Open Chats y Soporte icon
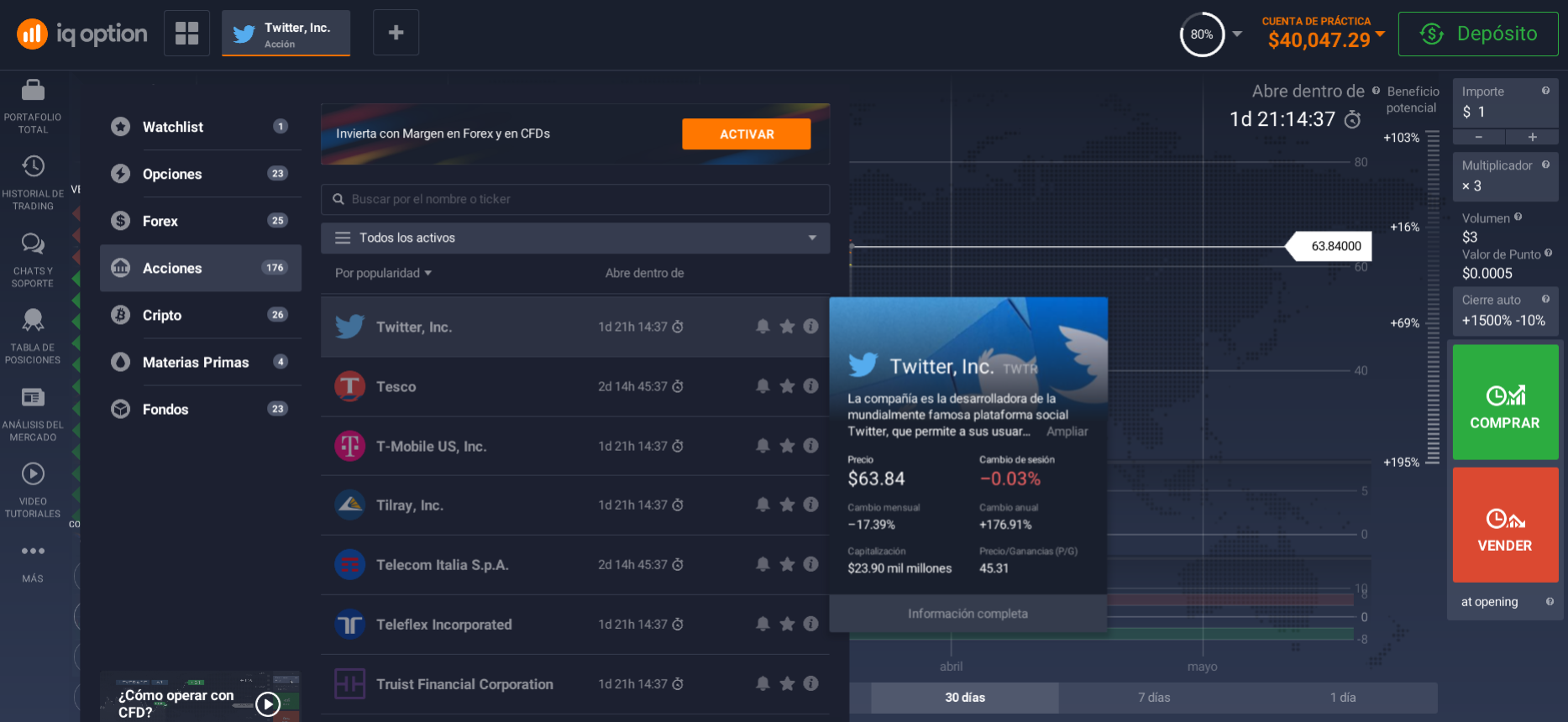 33,243
